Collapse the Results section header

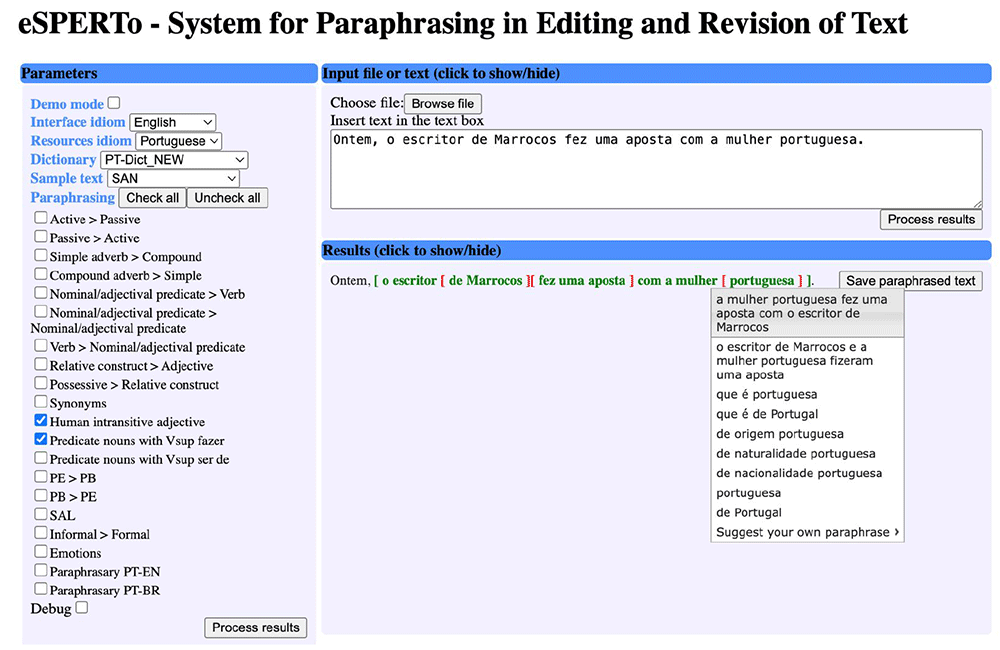click(656, 250)
